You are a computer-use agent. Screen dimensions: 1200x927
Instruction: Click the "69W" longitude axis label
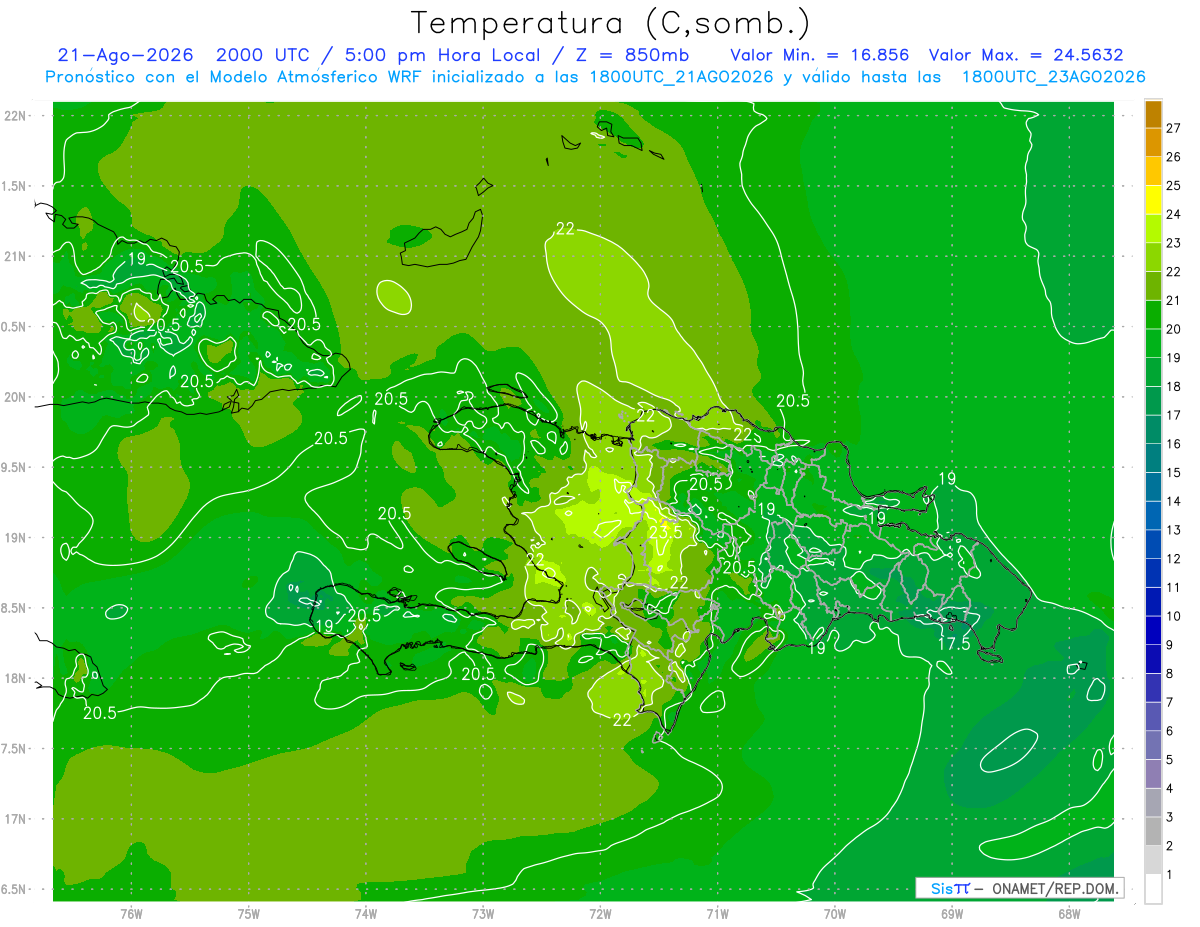tap(952, 913)
